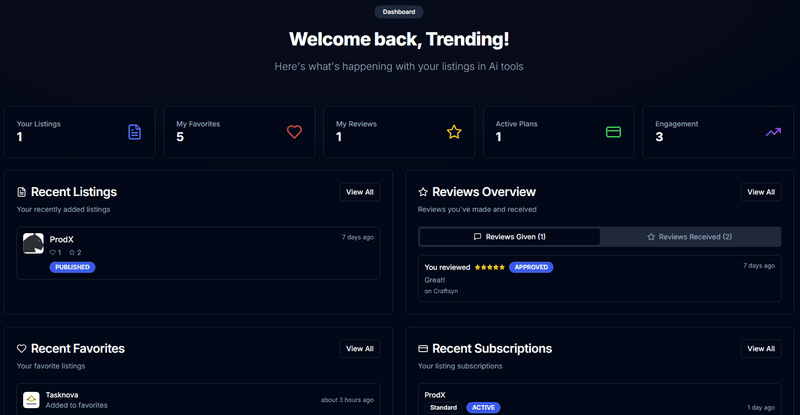
Task: Switch to Reviews Given (1) tab
Action: coord(510,237)
